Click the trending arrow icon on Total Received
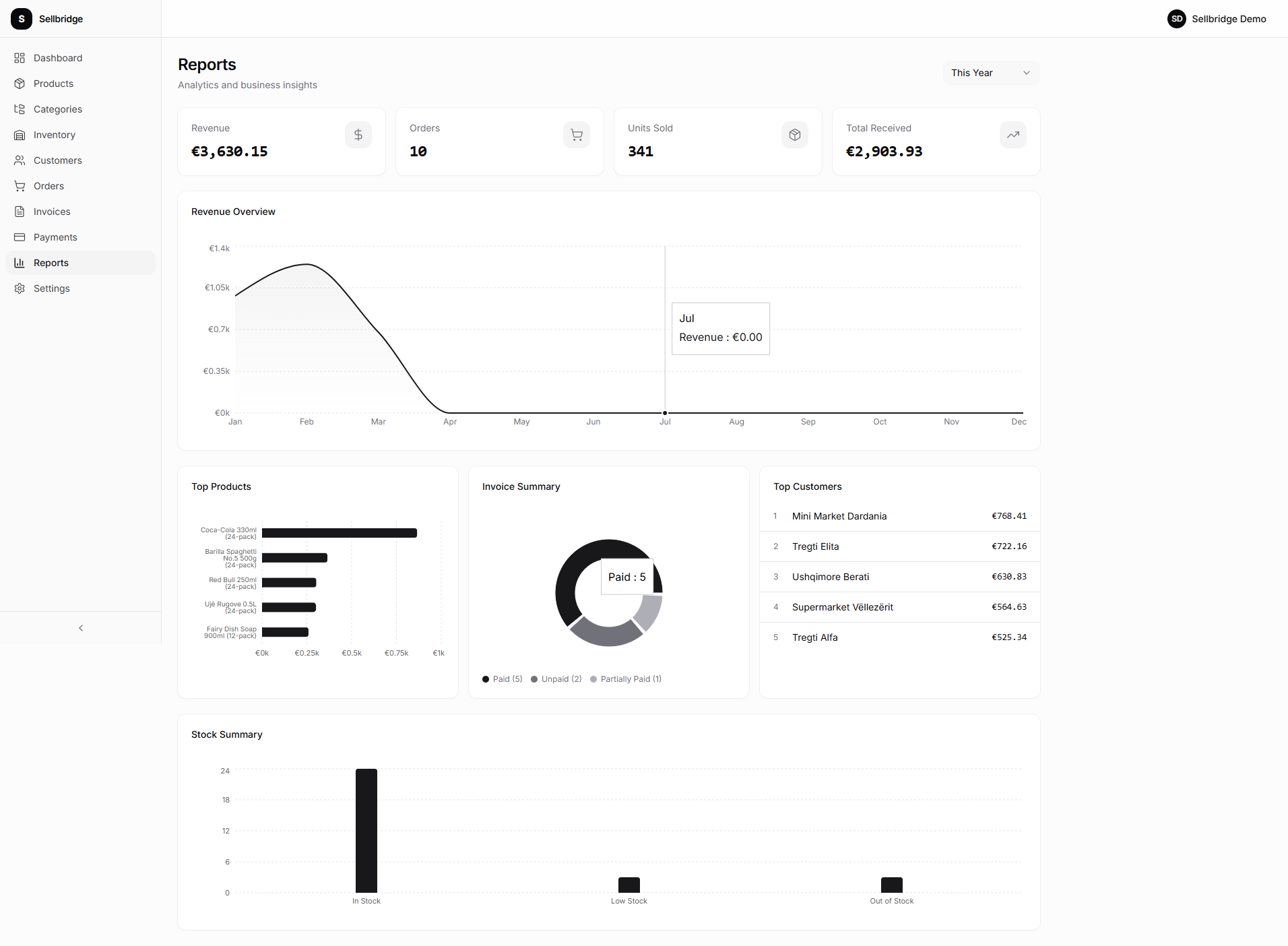The height and width of the screenshot is (946, 1288). click(x=1012, y=135)
